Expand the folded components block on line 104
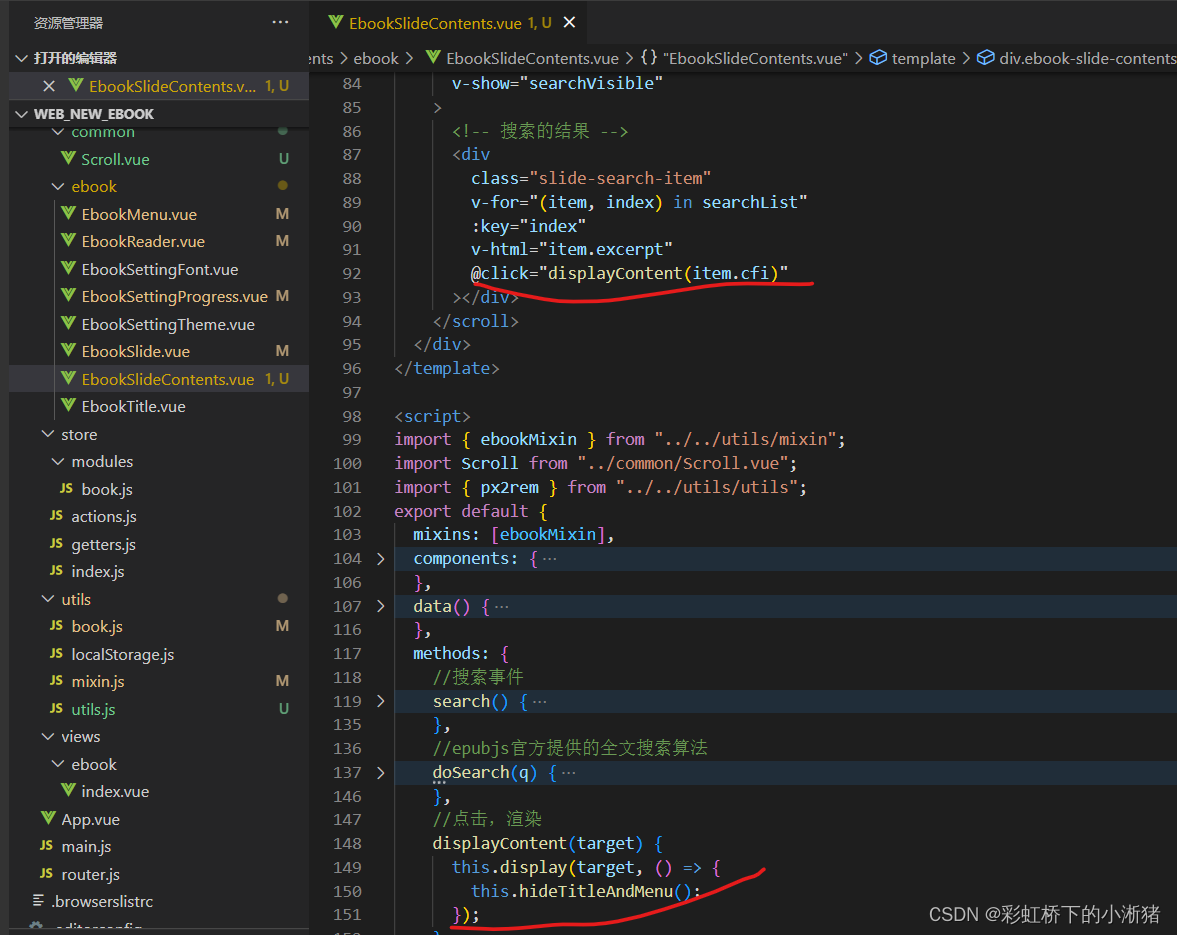The image size is (1177, 935). pyautogui.click(x=381, y=558)
